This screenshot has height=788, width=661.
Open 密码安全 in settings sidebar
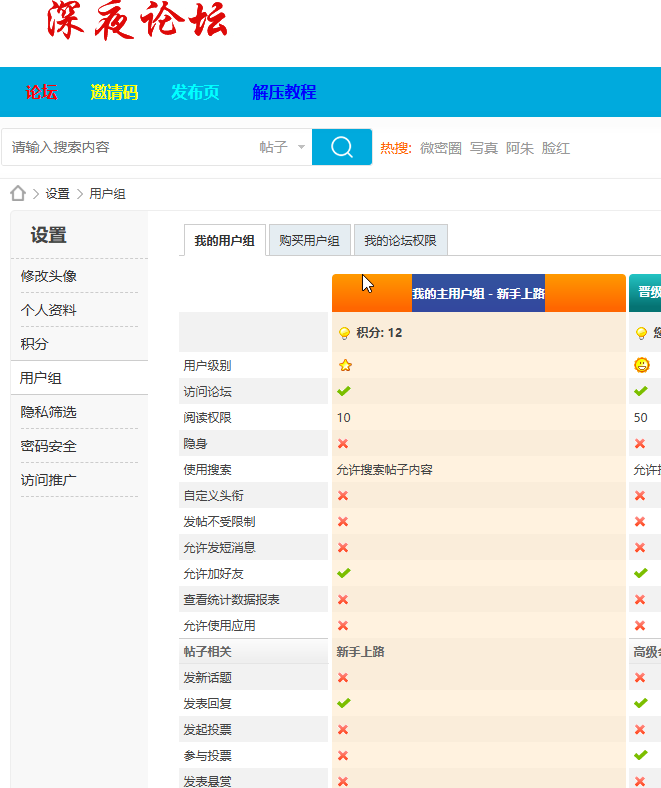[x=49, y=446]
